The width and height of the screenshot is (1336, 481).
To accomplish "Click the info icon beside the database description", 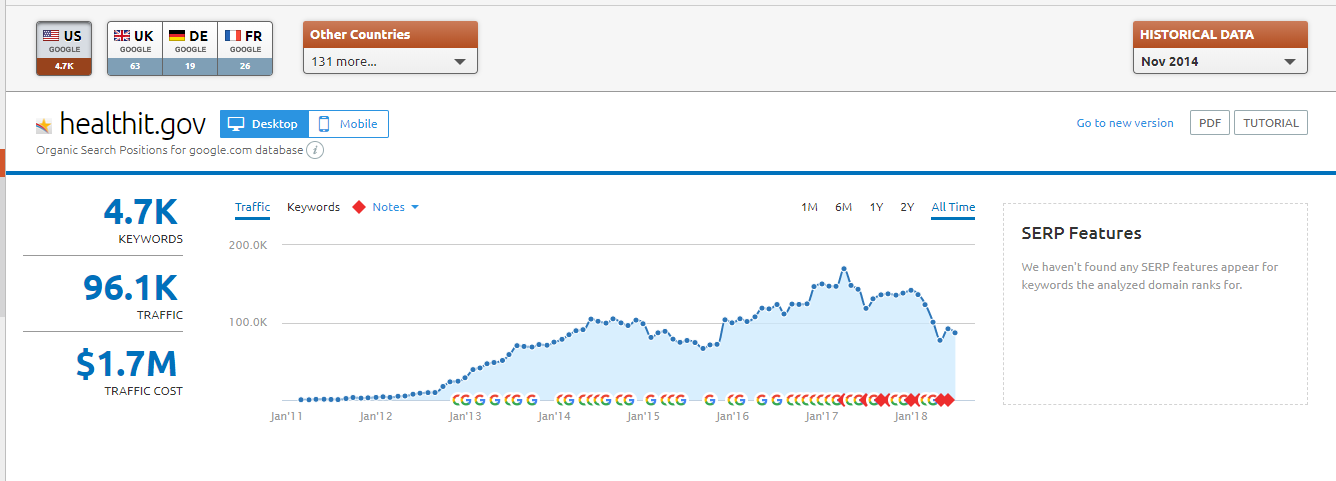I will 314,150.
